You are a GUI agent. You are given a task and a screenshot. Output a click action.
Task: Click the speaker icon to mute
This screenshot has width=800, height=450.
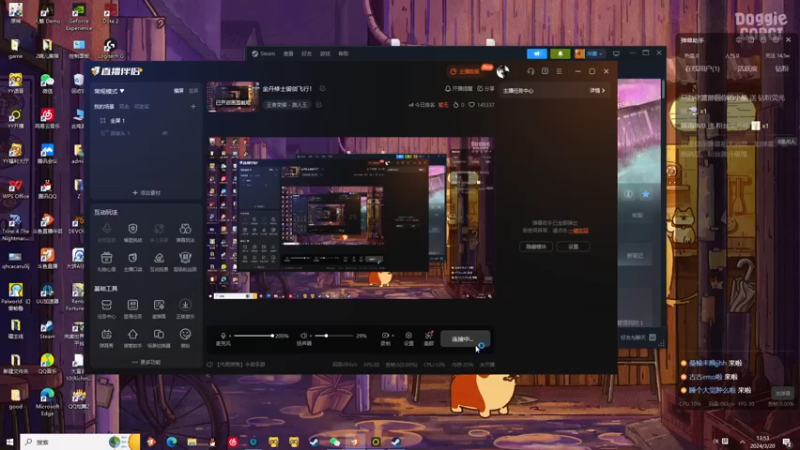pos(304,336)
